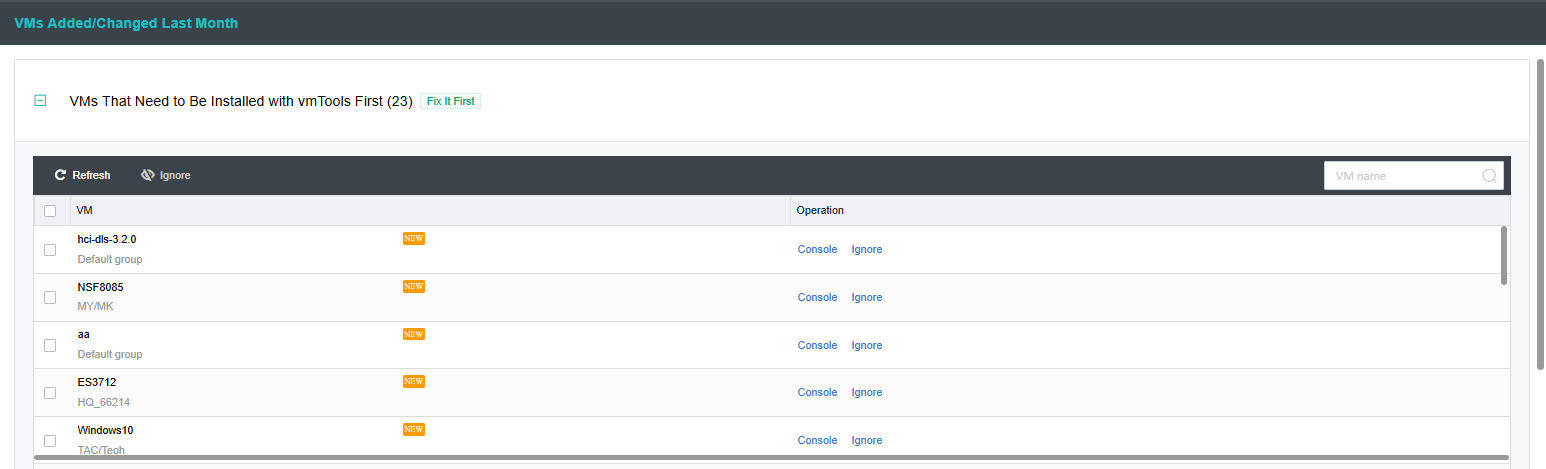Toggle the select-all checkbox in header
The height and width of the screenshot is (469, 1546).
(x=50, y=211)
